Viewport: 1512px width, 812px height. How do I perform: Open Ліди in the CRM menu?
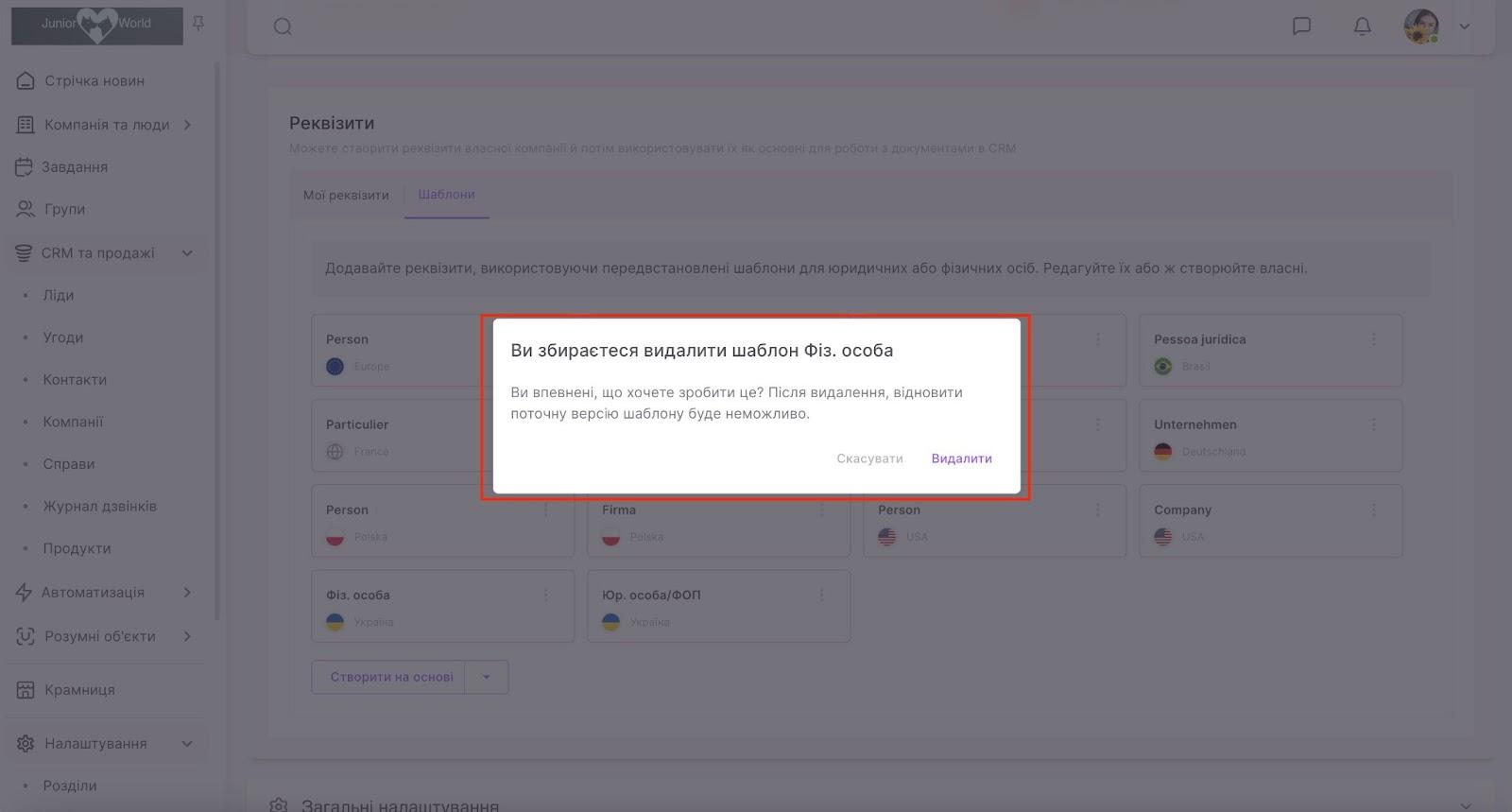pyautogui.click(x=59, y=296)
